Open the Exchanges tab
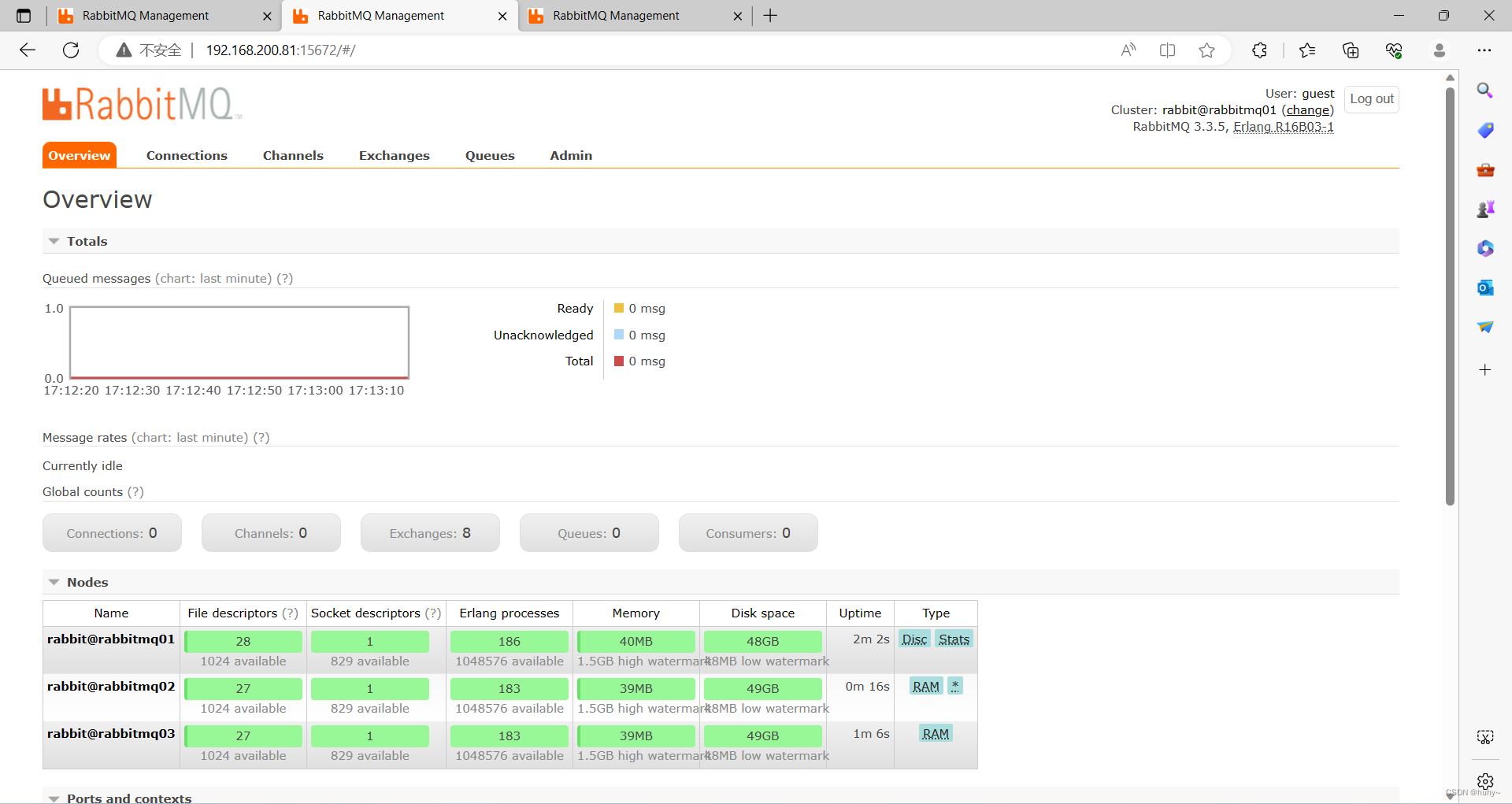Viewport: 1512px width, 804px height. (395, 156)
